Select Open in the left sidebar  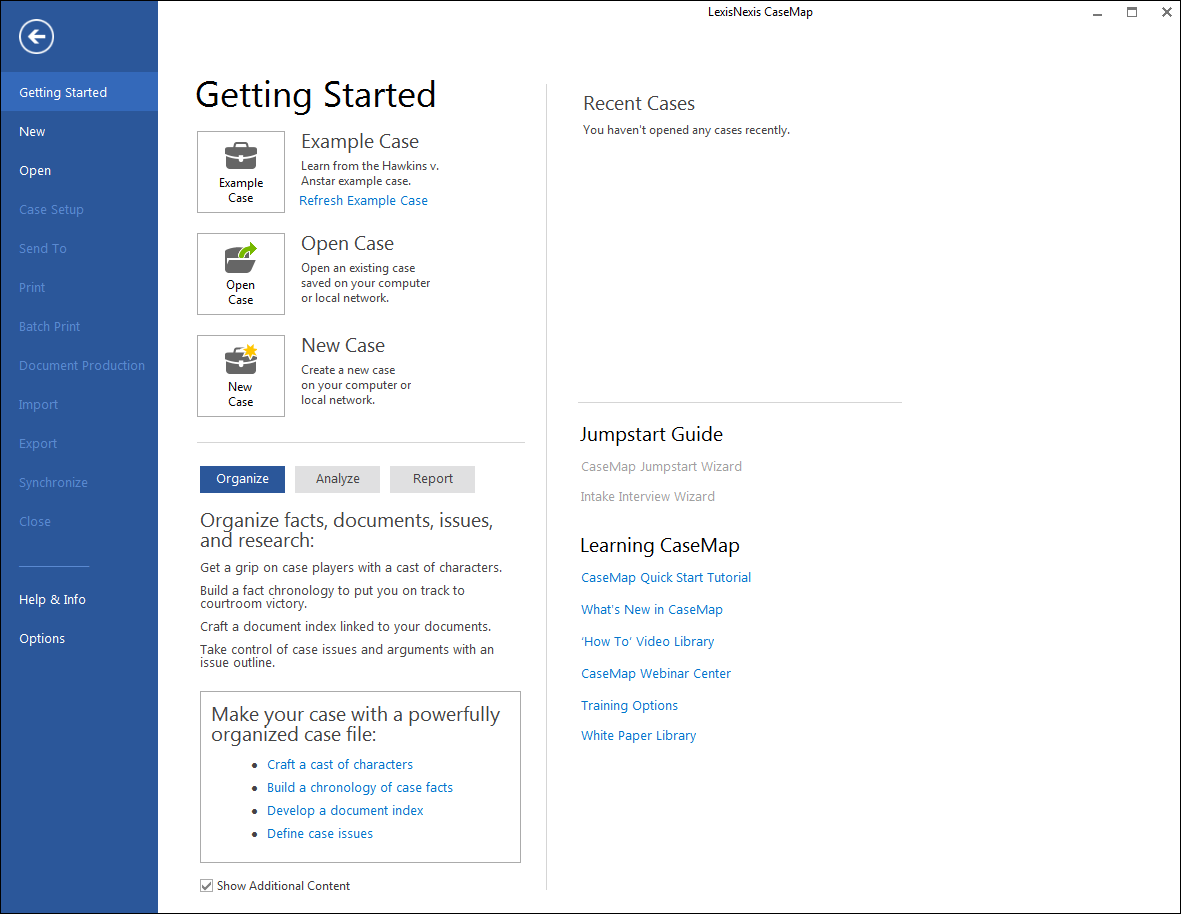(35, 170)
